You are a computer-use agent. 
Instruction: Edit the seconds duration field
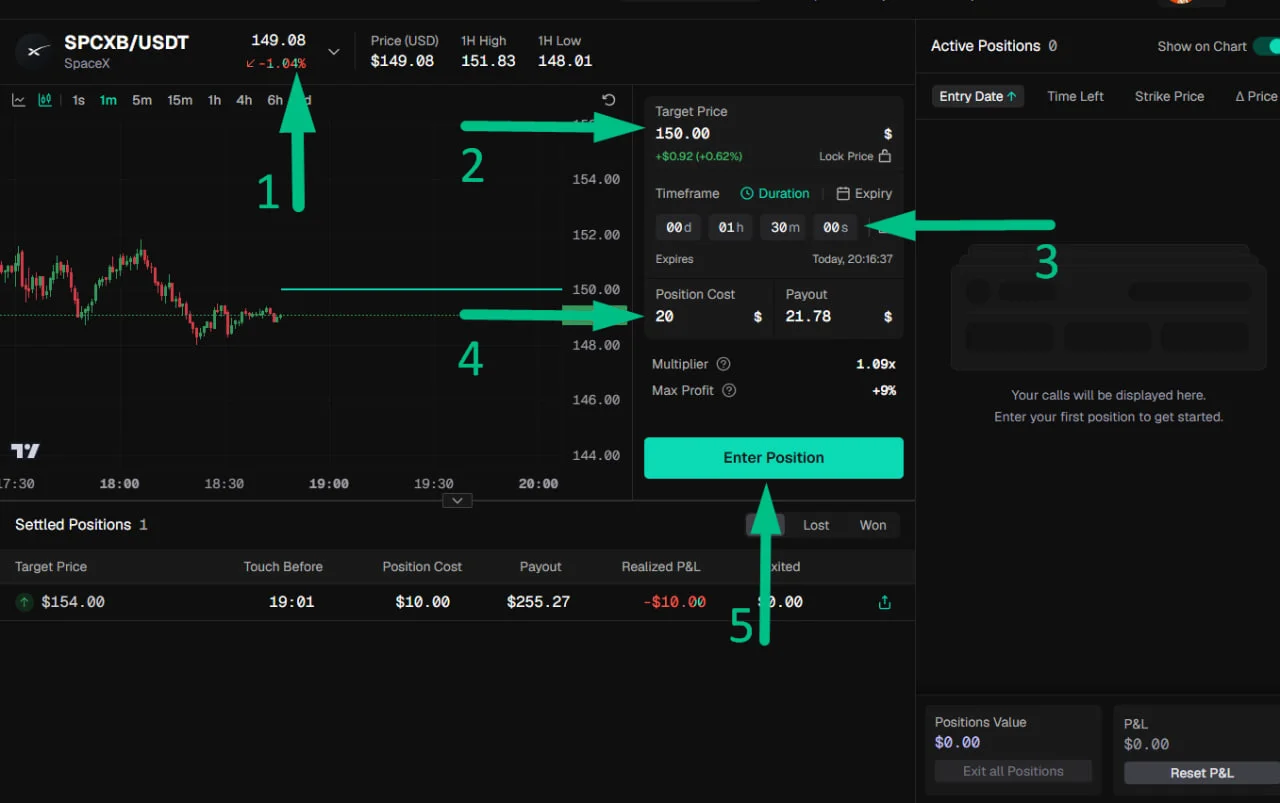coord(835,227)
